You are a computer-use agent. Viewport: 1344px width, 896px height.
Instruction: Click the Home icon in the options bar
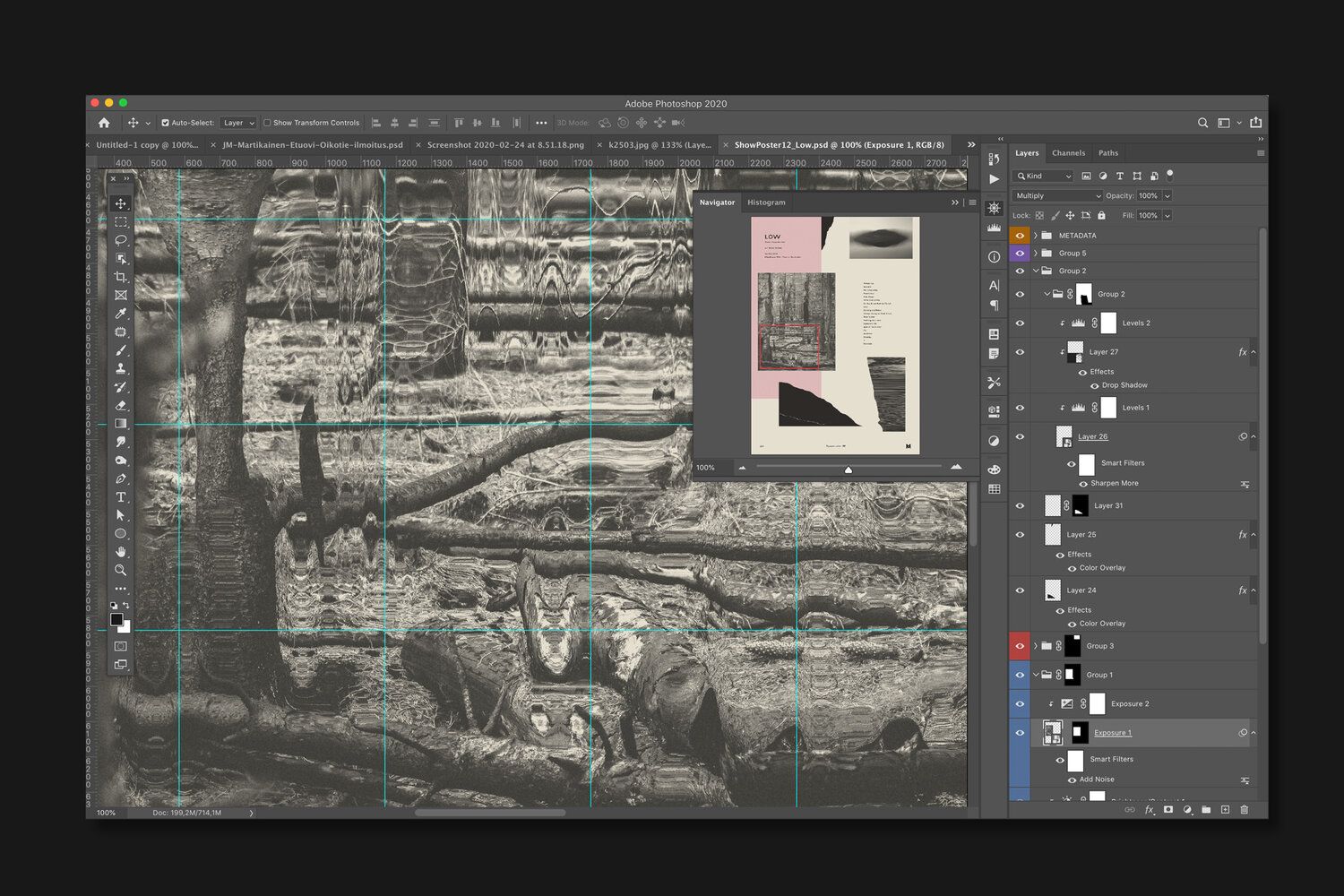(104, 123)
